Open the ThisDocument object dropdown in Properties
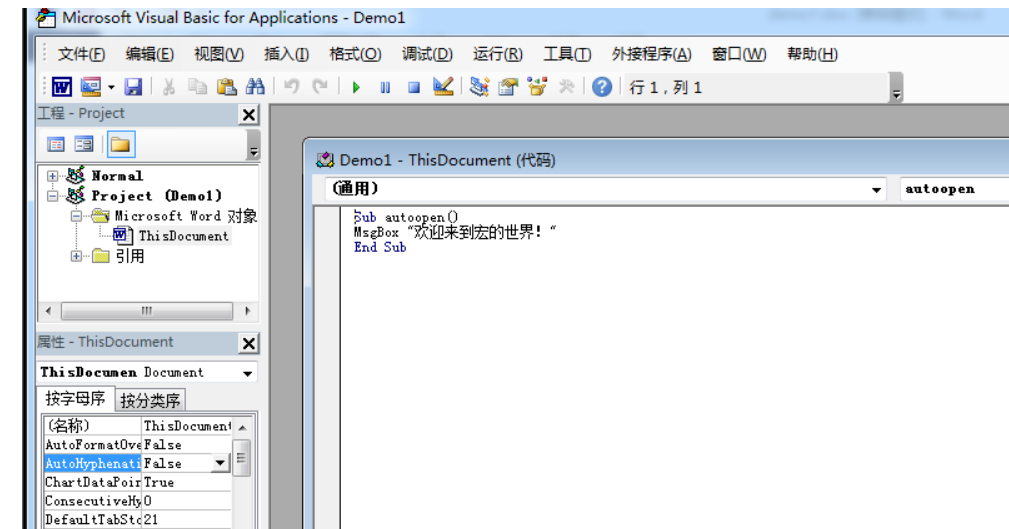1009x529 pixels. pyautogui.click(x=248, y=373)
